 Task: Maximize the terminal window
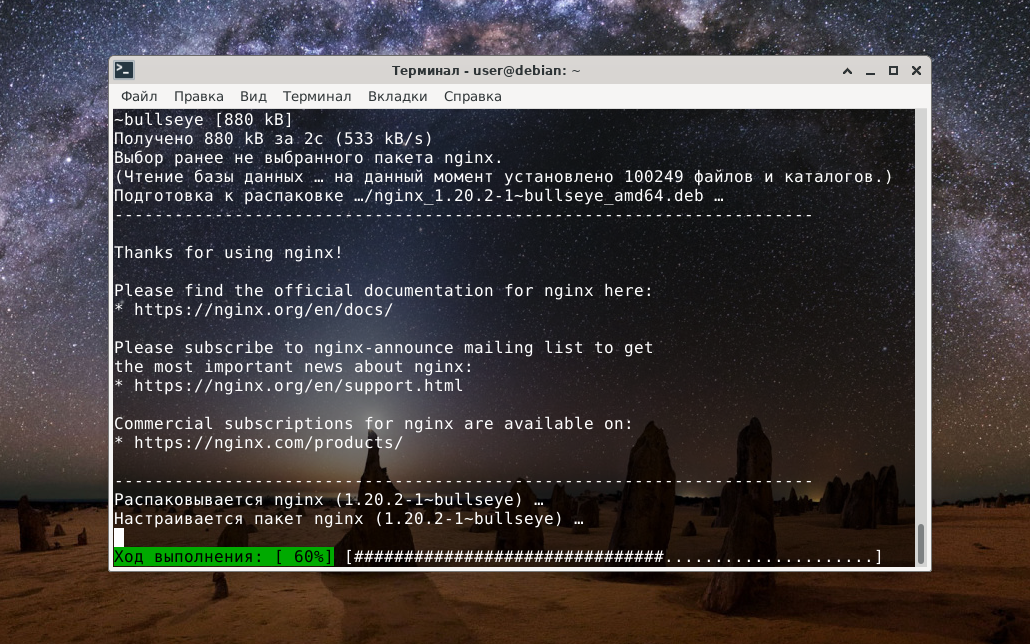893,71
